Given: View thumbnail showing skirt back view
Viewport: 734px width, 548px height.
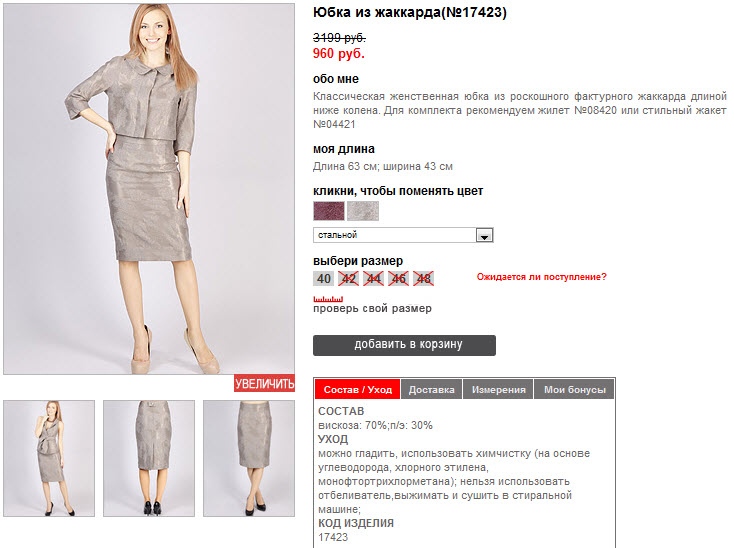Looking at the screenshot, I should click(x=149, y=458).
